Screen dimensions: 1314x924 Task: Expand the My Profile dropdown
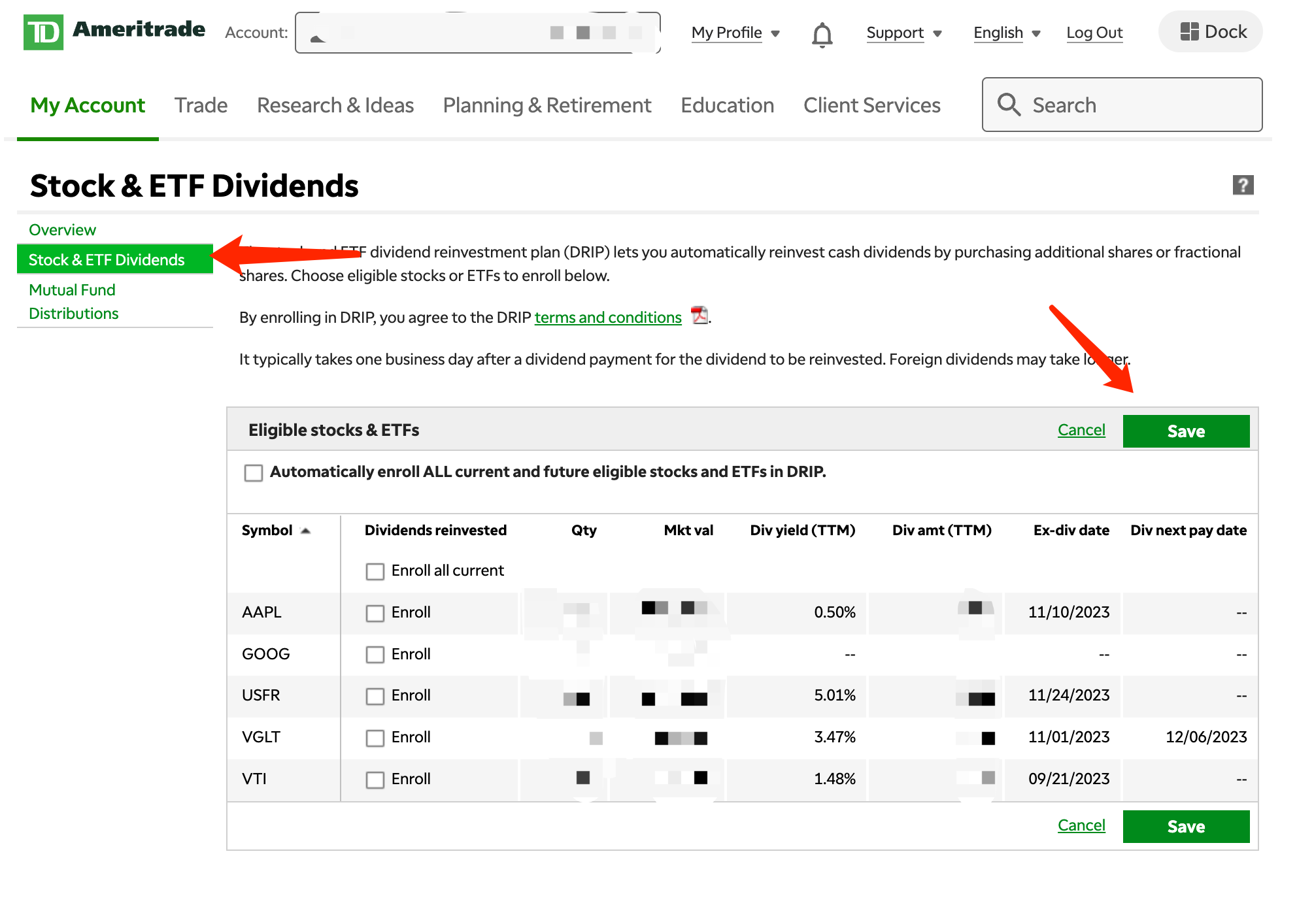735,33
